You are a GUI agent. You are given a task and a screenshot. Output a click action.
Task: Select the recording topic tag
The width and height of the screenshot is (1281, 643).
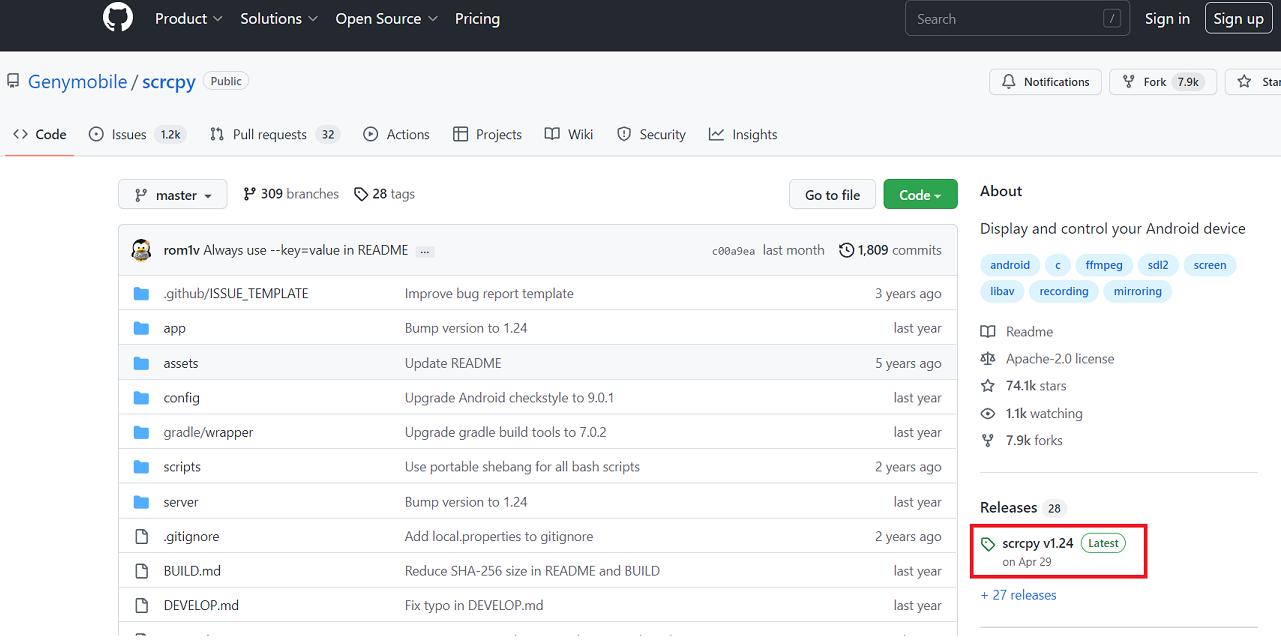click(x=1063, y=292)
